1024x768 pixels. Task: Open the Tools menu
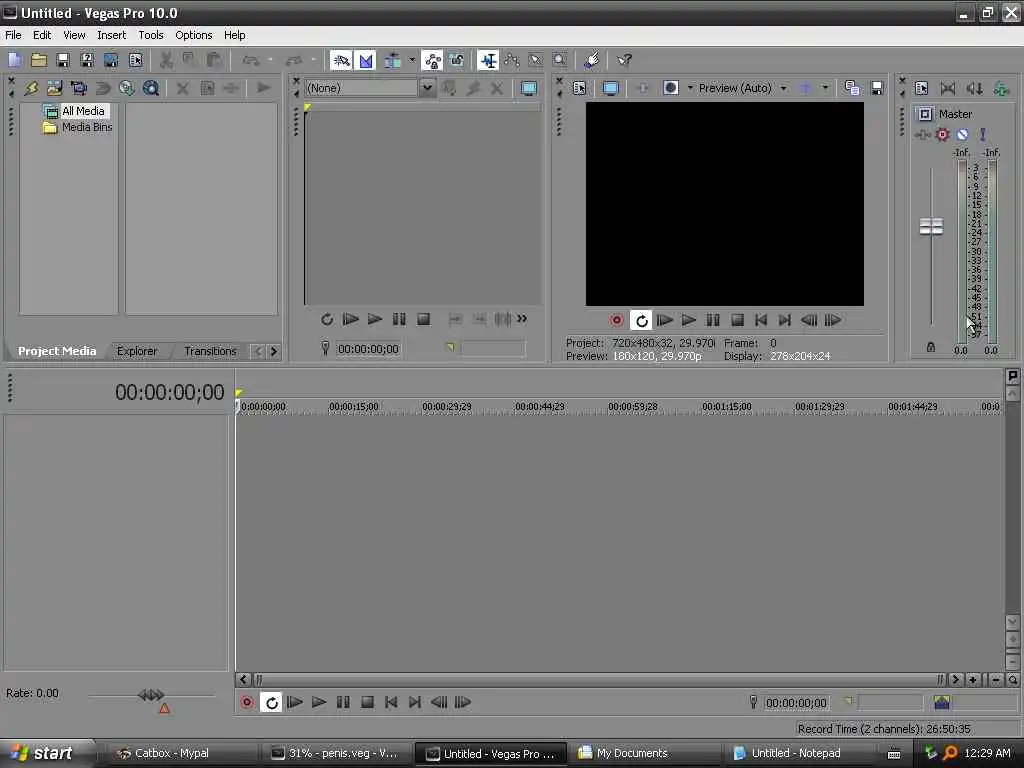(x=151, y=35)
